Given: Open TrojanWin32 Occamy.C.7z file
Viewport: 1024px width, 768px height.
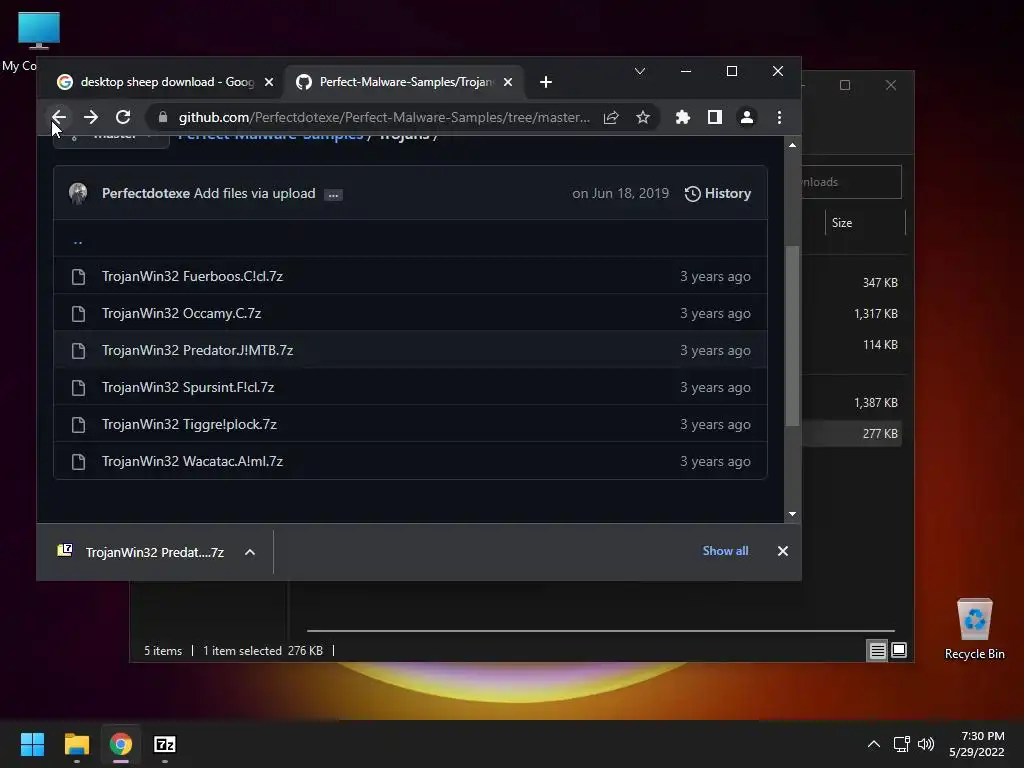Looking at the screenshot, I should coord(182,313).
